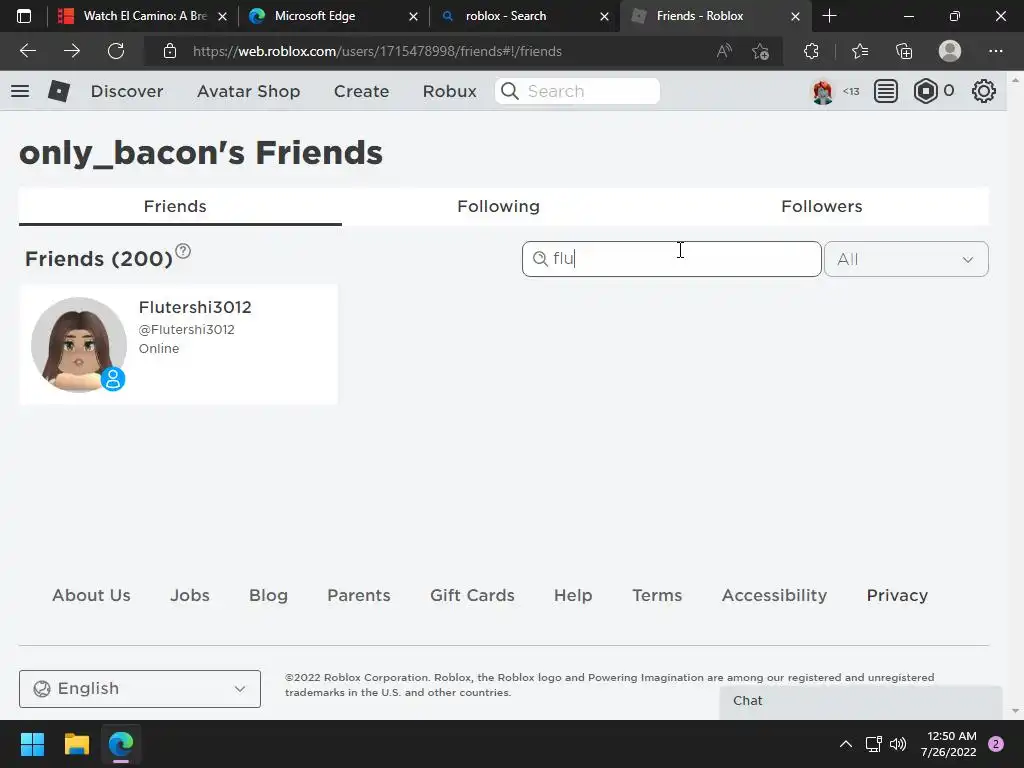Viewport: 1024px width, 768px height.
Task: Click the browser address bar URL
Action: tap(377, 51)
